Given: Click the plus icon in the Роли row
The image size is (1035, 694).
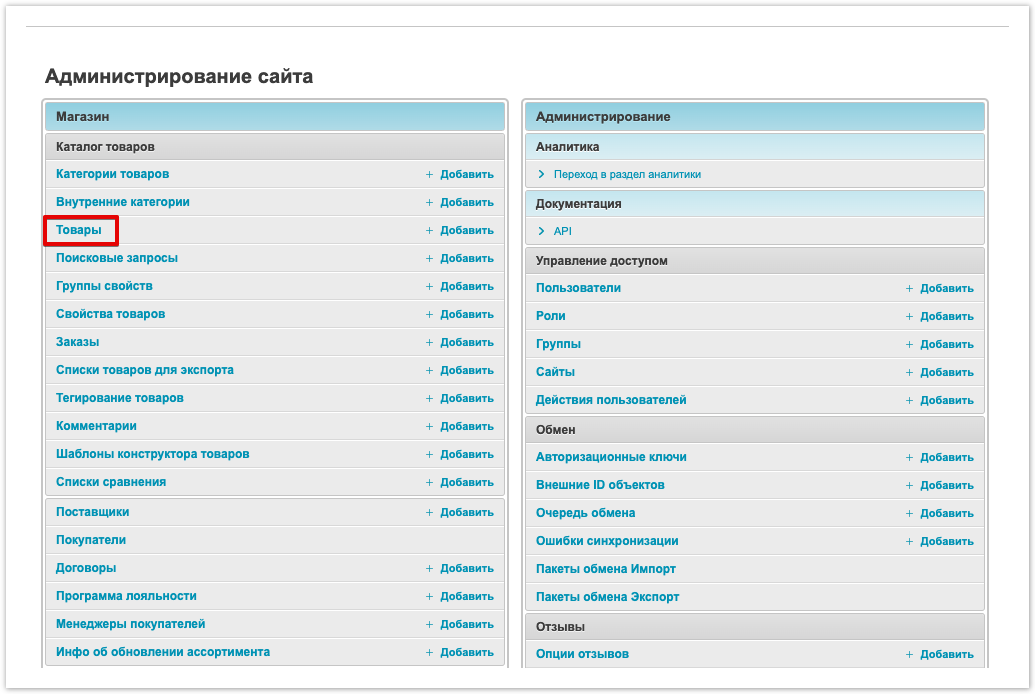Looking at the screenshot, I should (x=910, y=316).
